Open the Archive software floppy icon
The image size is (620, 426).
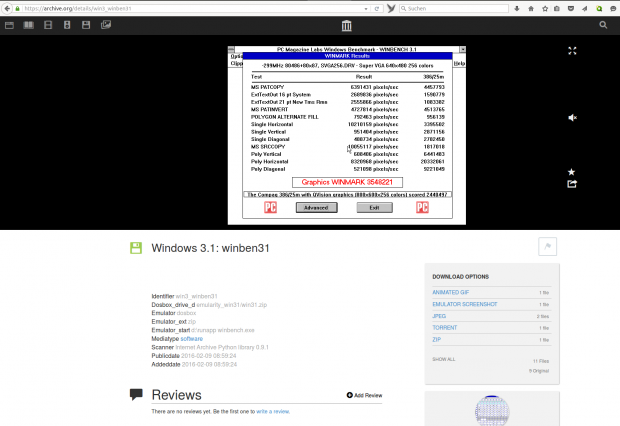coord(86,25)
